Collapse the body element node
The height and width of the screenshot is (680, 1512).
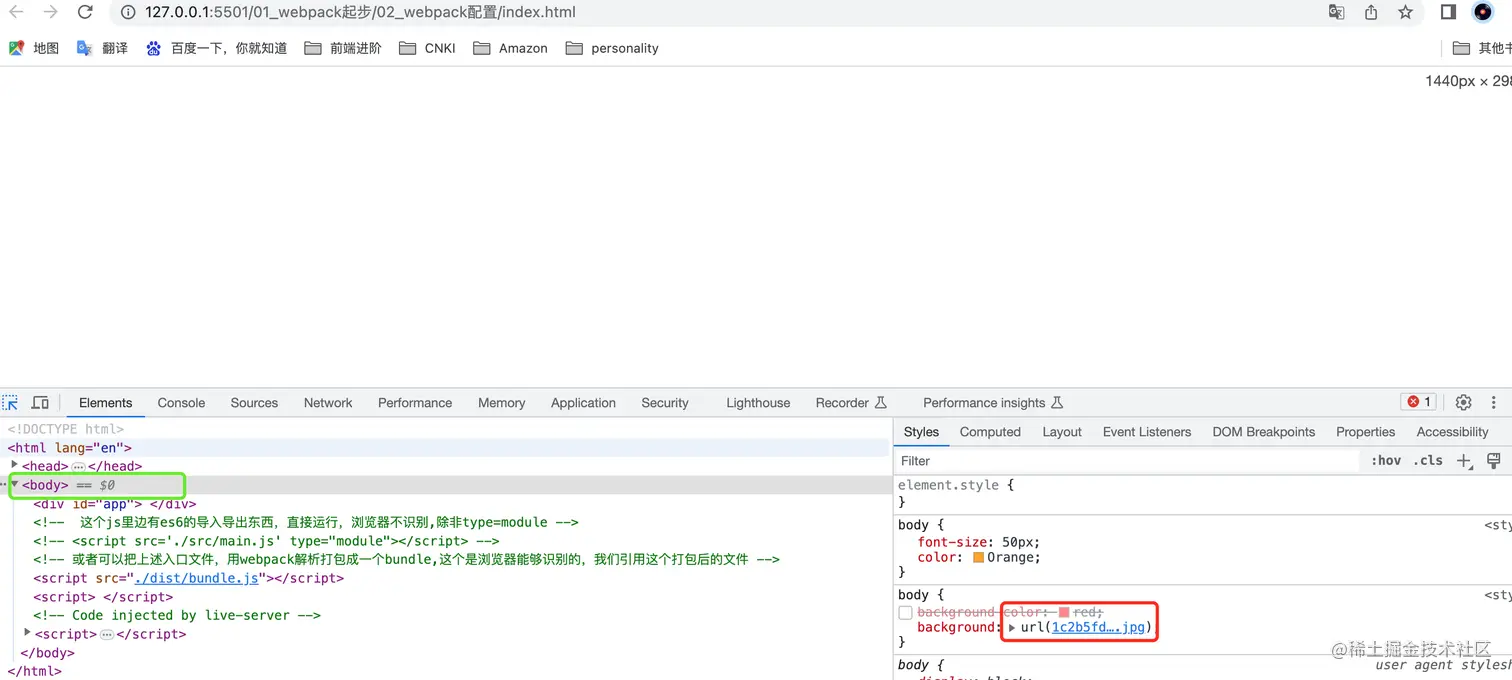click(14, 484)
